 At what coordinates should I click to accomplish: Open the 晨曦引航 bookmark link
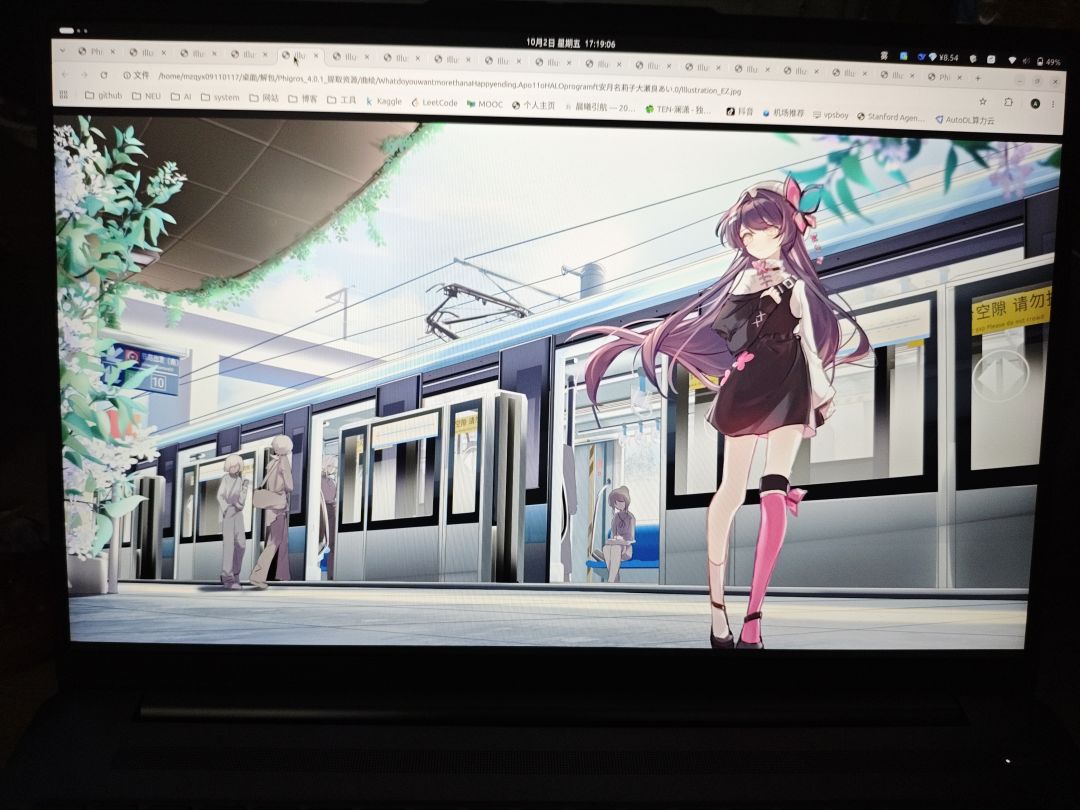tap(600, 107)
